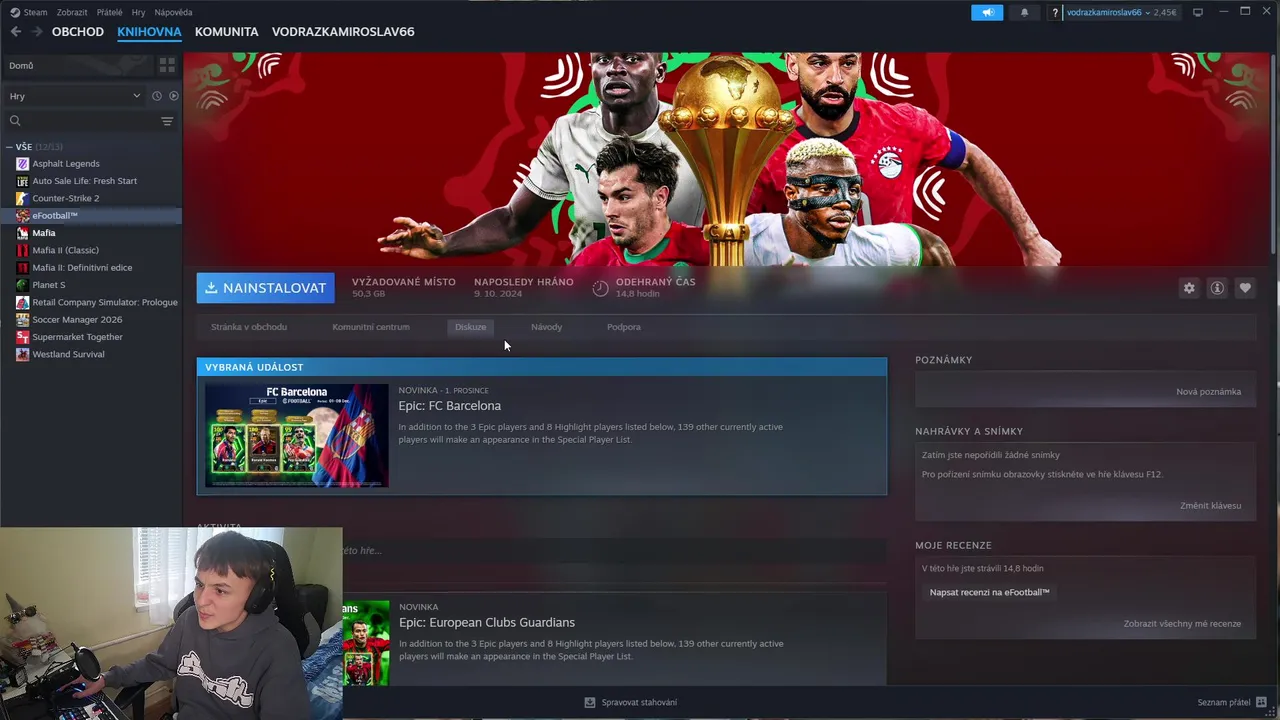Viewport: 1280px width, 720px height.
Task: Open Zobrazit všechny mé recenze link
Action: click(x=1182, y=624)
